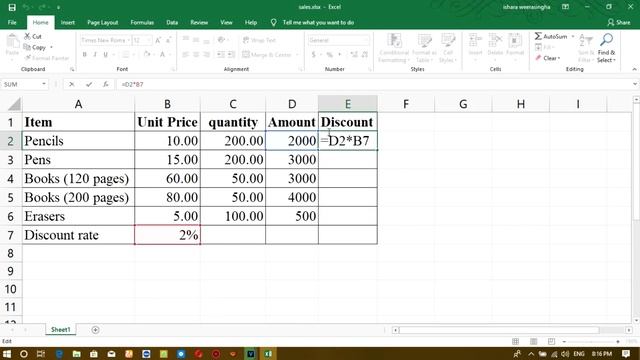Image resolution: width=640 pixels, height=360 pixels.
Task: Save the workbook using the quick-access icon
Action: pos(12,7)
